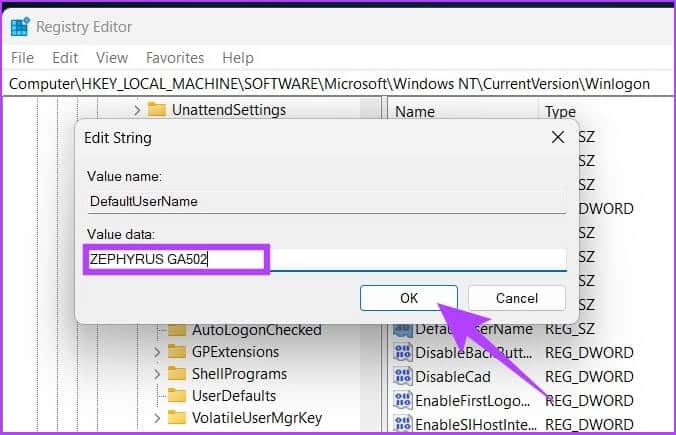Select the EnableFirstLogo... DWORD value icon
The image size is (676, 435).
click(x=403, y=401)
